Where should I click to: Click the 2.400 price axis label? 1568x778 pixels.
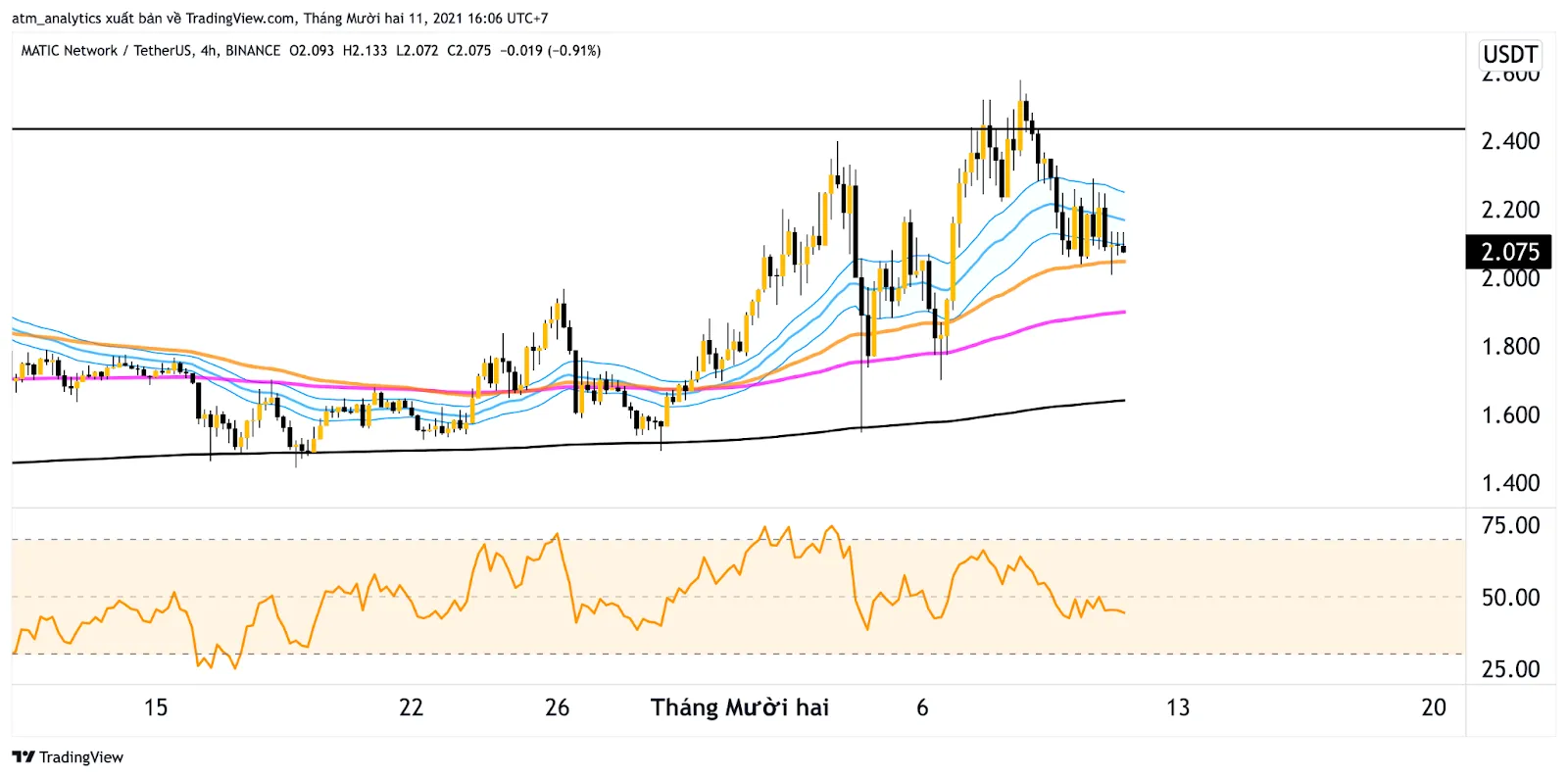coord(1510,141)
